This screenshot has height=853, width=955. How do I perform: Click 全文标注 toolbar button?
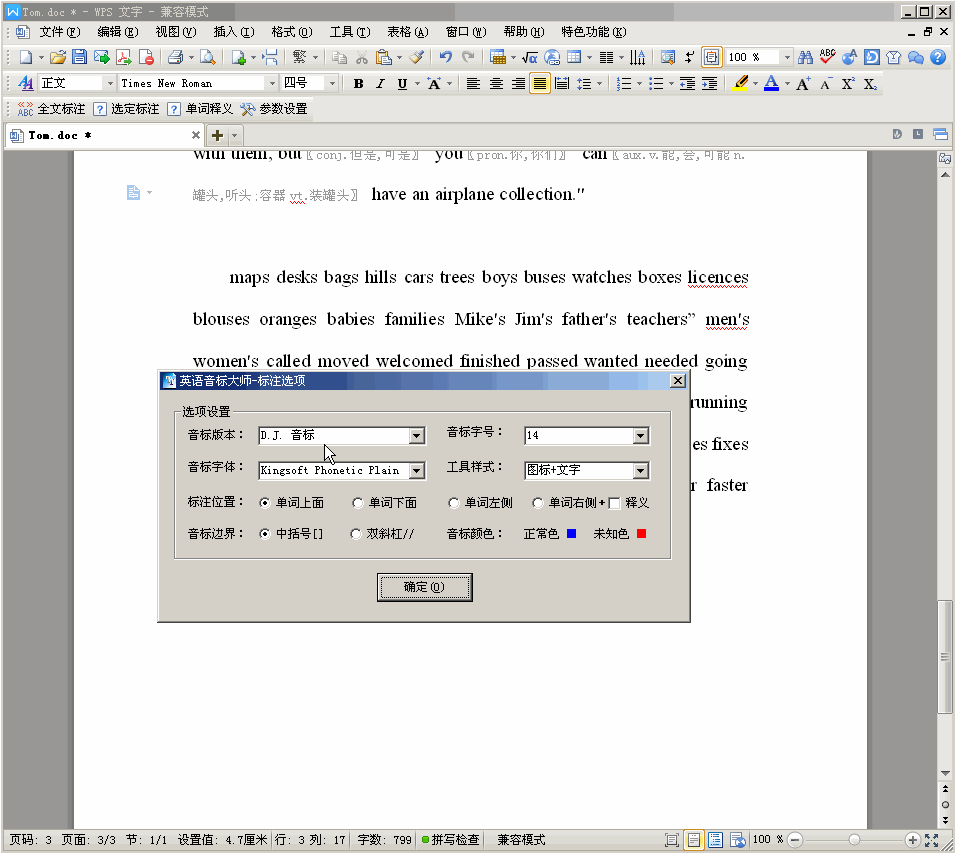click(x=52, y=109)
